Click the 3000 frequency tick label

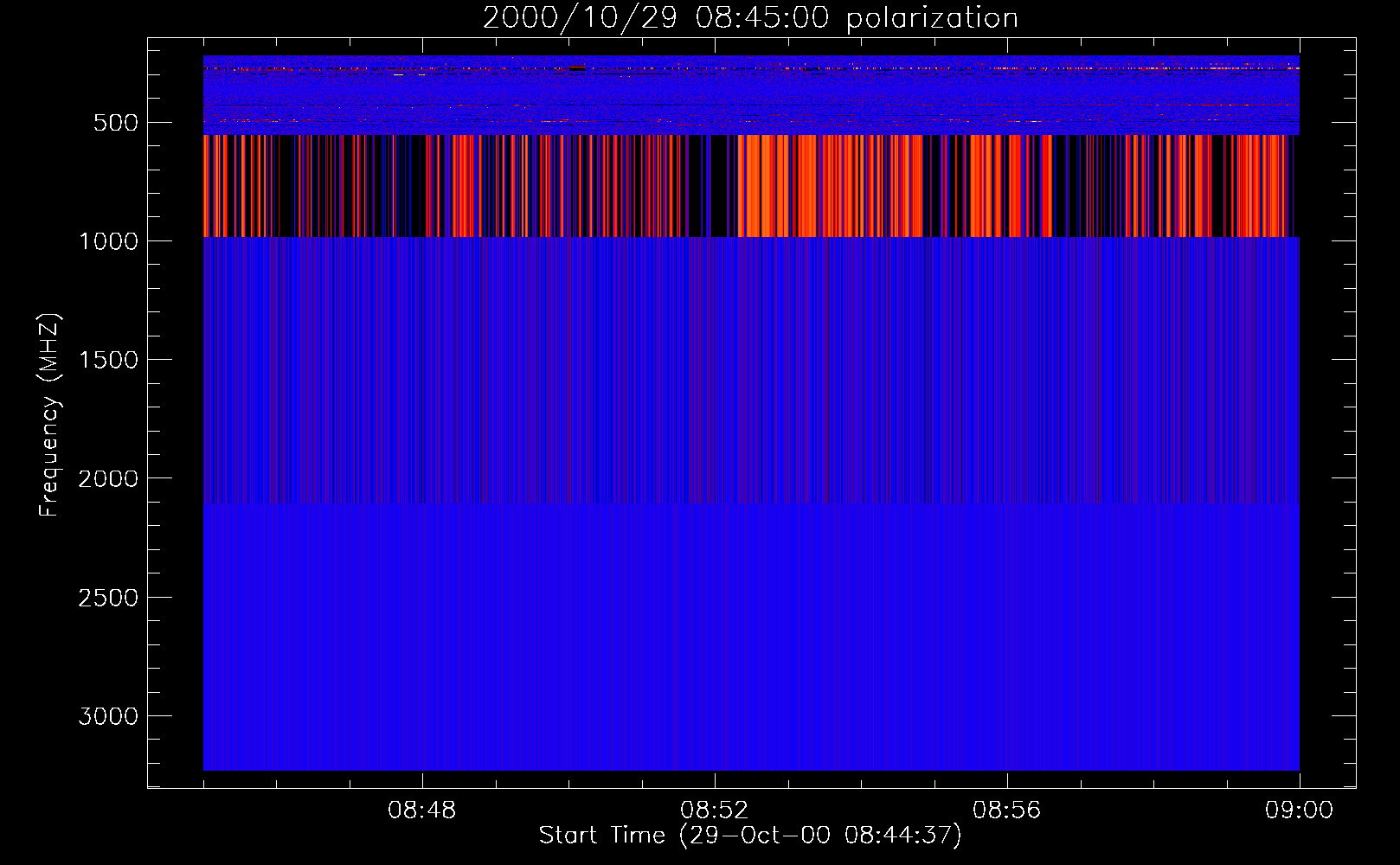[108, 716]
